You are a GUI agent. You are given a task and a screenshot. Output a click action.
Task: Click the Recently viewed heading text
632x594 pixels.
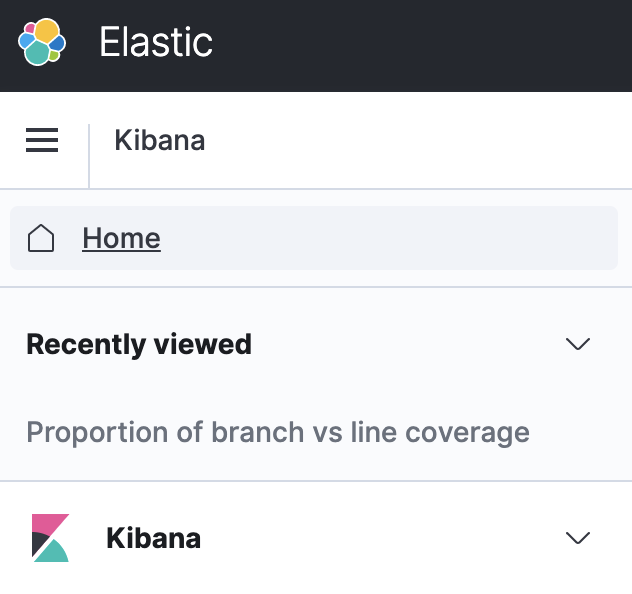pyautogui.click(x=139, y=344)
